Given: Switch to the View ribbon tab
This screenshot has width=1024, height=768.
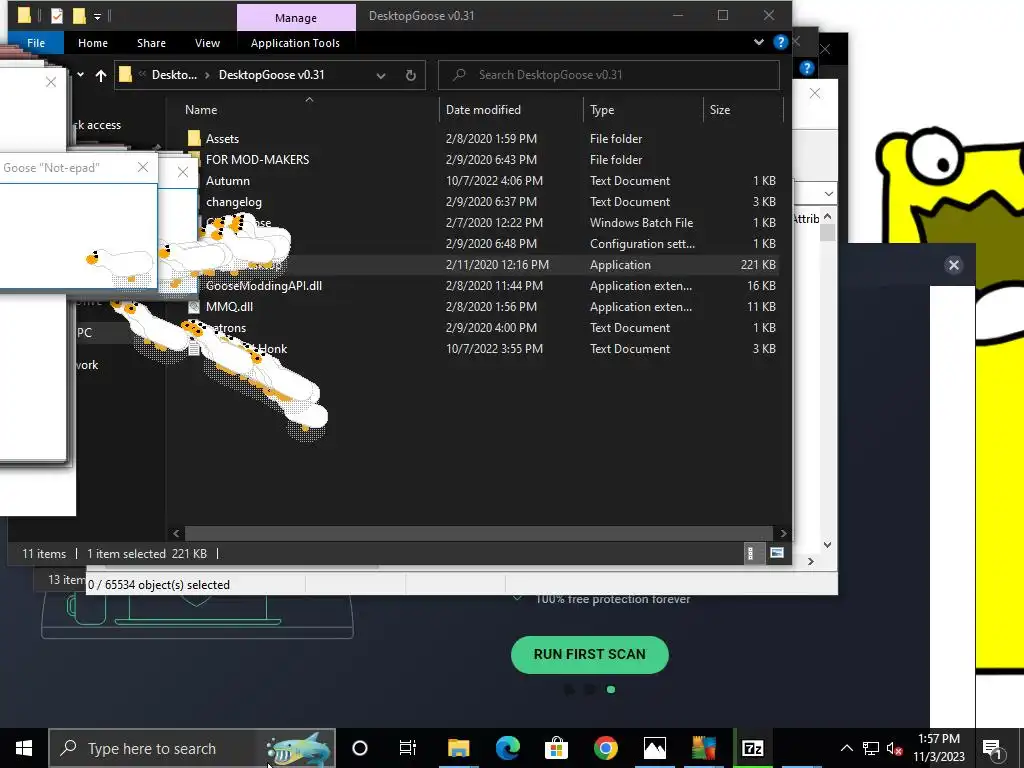Looking at the screenshot, I should [207, 43].
